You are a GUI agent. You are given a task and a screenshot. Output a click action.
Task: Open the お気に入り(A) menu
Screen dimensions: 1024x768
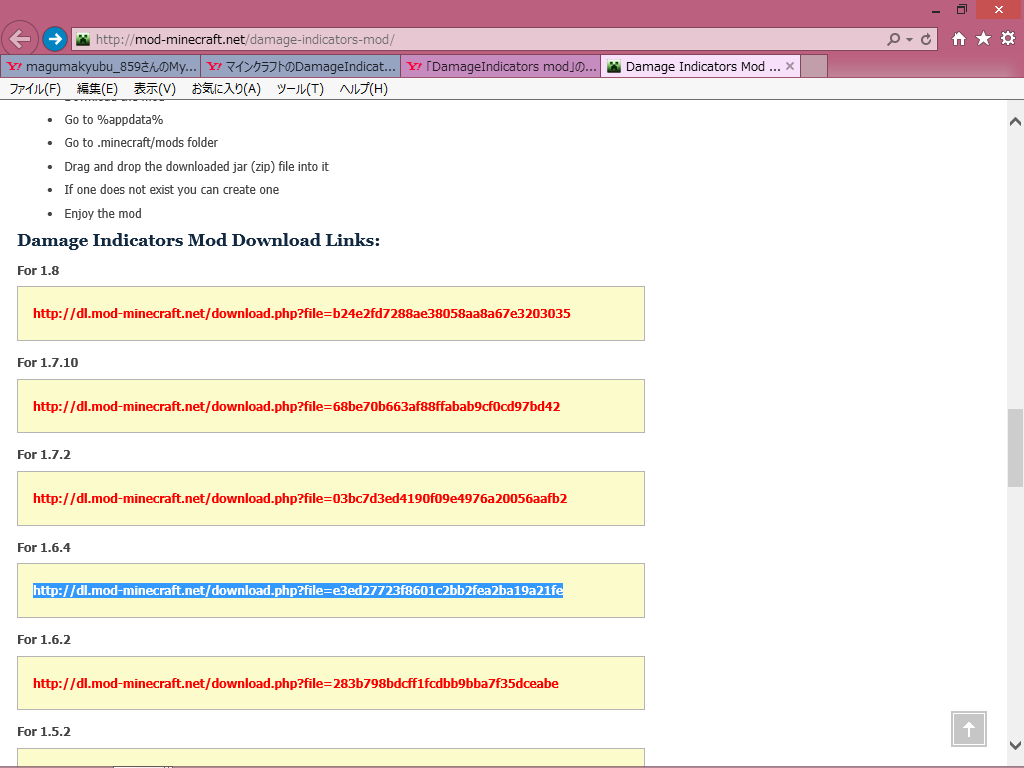pyautogui.click(x=226, y=89)
